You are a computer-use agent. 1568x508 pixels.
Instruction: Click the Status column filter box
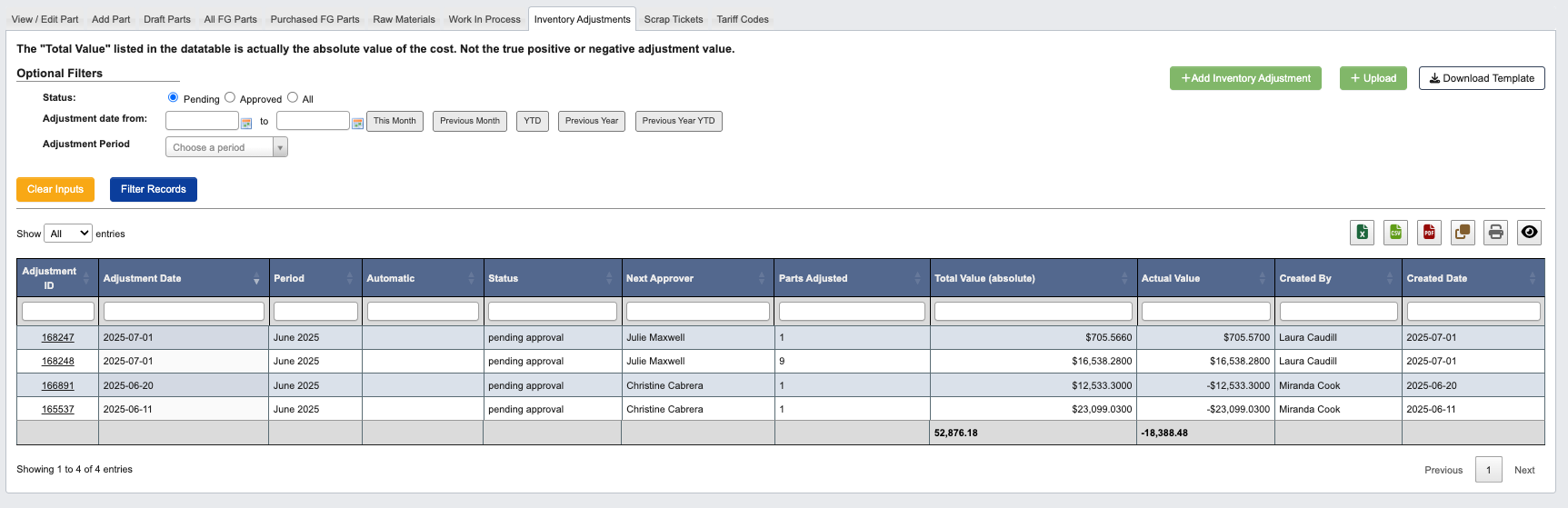pos(552,311)
